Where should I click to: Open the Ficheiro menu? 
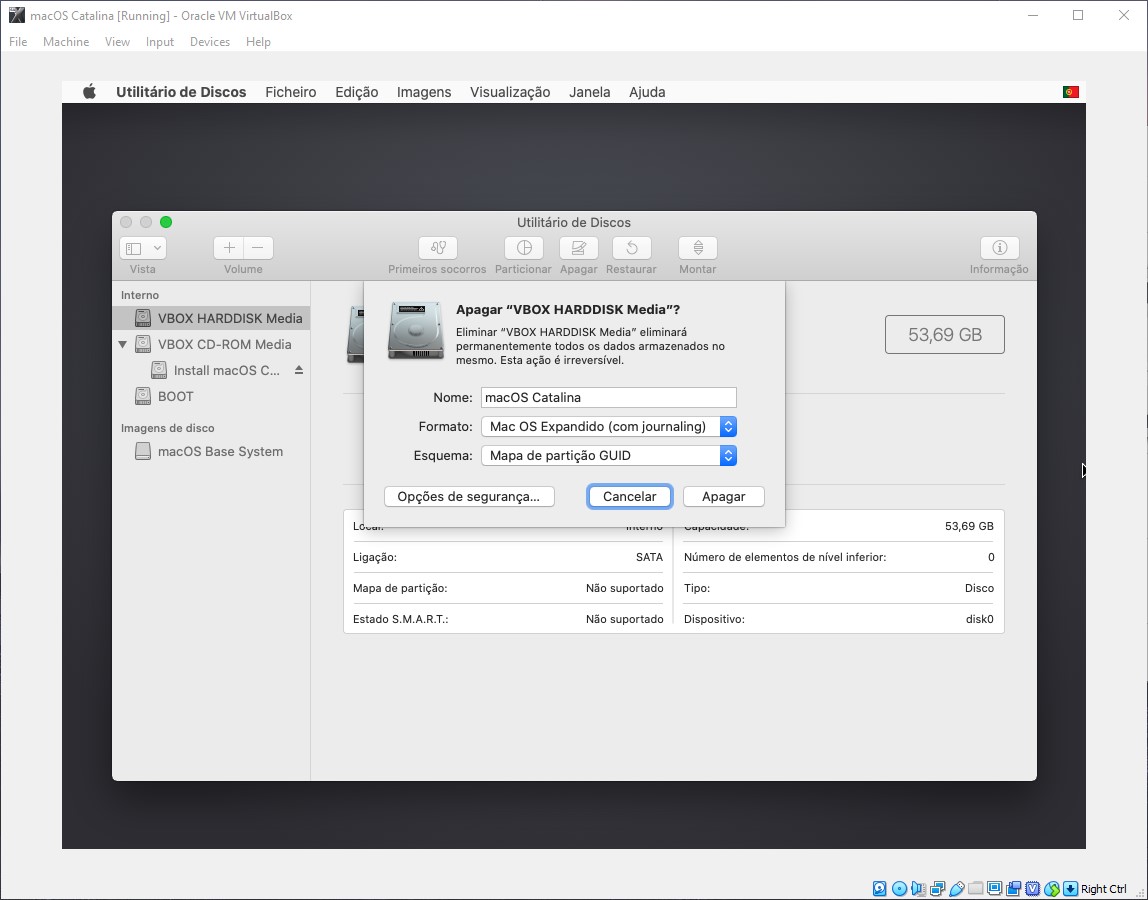pos(291,92)
